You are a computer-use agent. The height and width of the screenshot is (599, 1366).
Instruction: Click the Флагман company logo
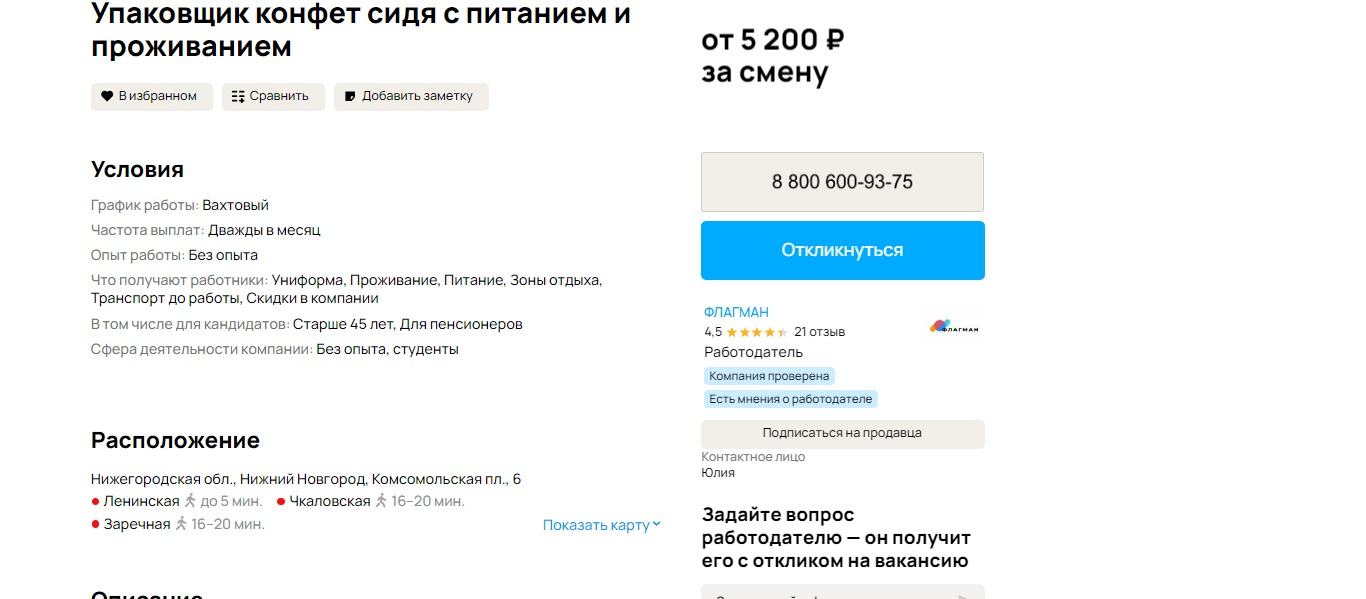click(954, 327)
